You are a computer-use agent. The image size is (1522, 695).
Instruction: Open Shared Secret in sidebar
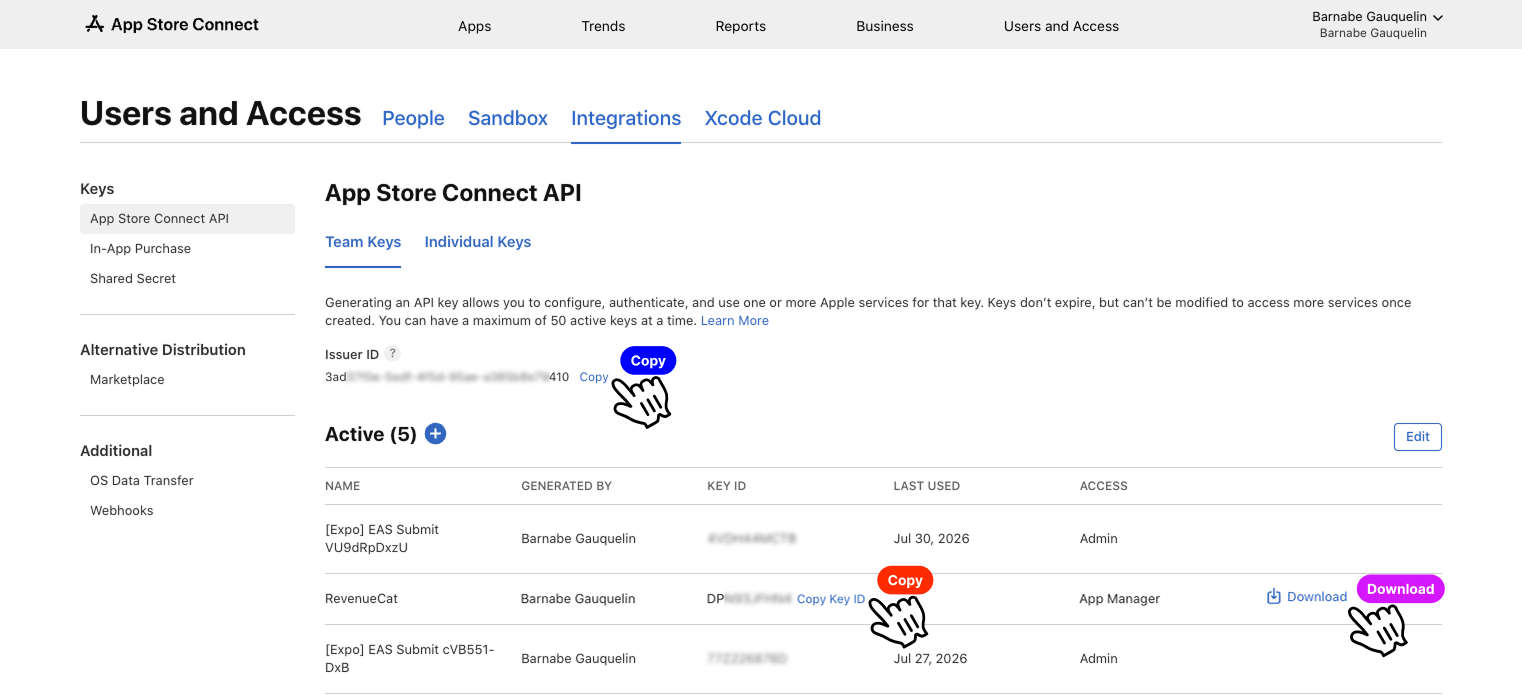(x=133, y=279)
